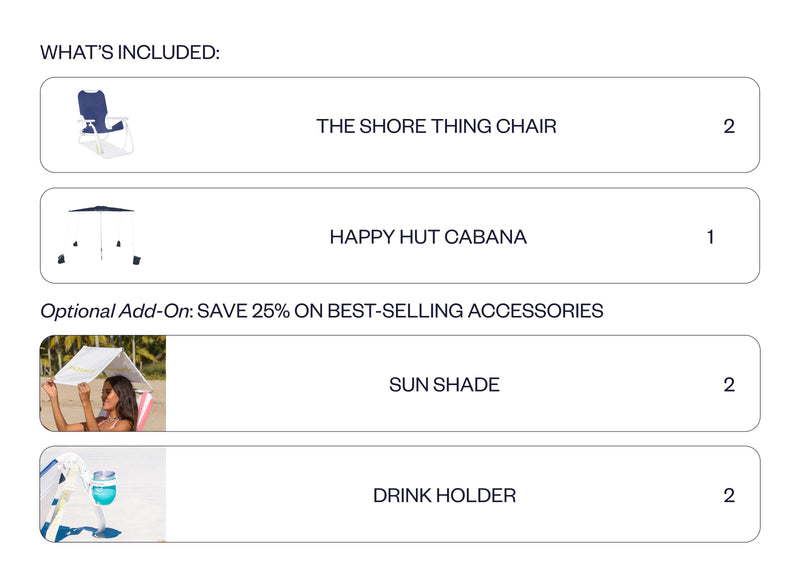Click quantity 2 for Shore Thing Chair
Viewport: 800px width, 582px height.
tap(729, 126)
